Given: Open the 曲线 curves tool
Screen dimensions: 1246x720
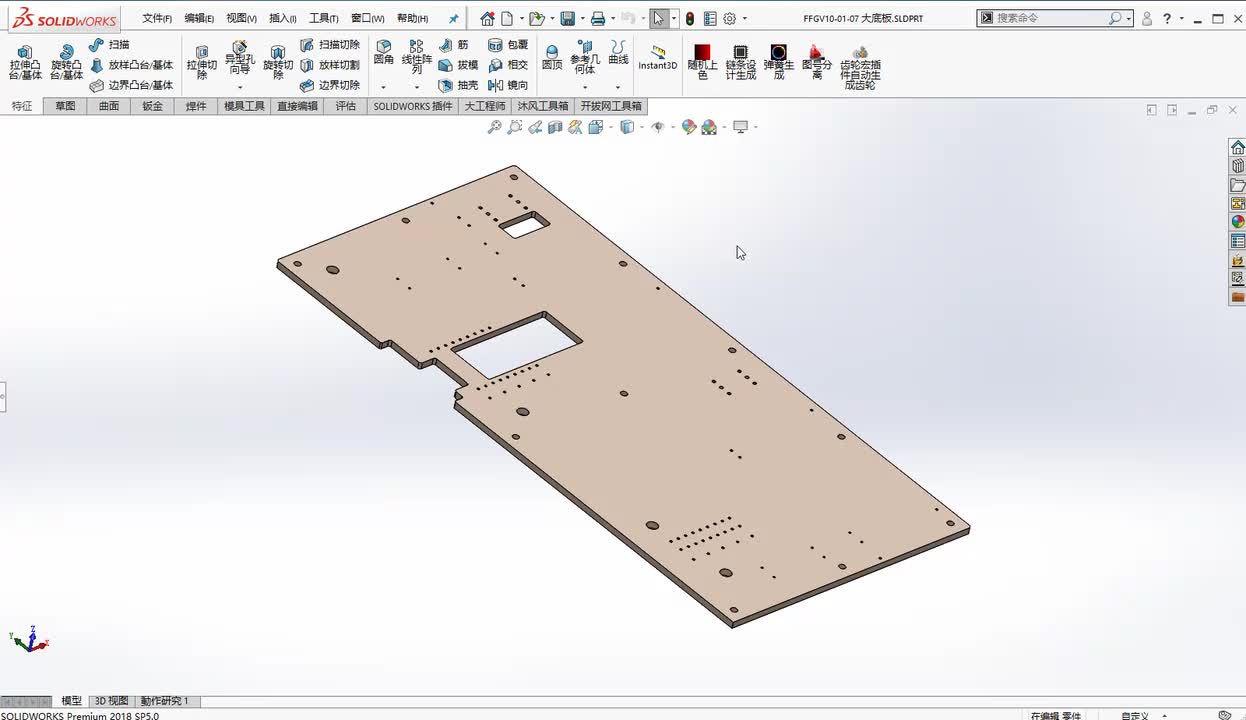Looking at the screenshot, I should click(x=619, y=53).
